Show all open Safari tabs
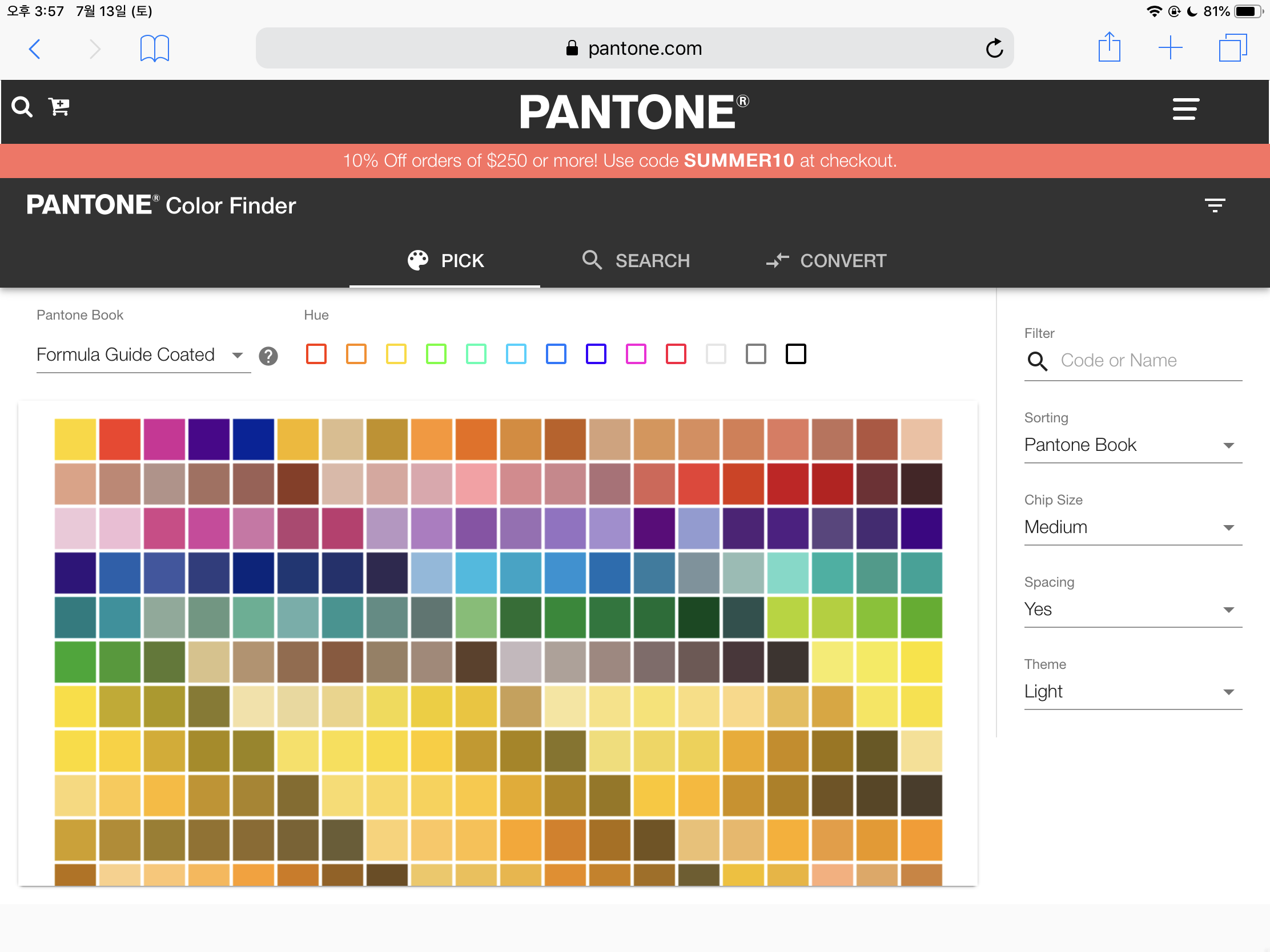Screen dimensions: 1270x952 click(x=1233, y=47)
